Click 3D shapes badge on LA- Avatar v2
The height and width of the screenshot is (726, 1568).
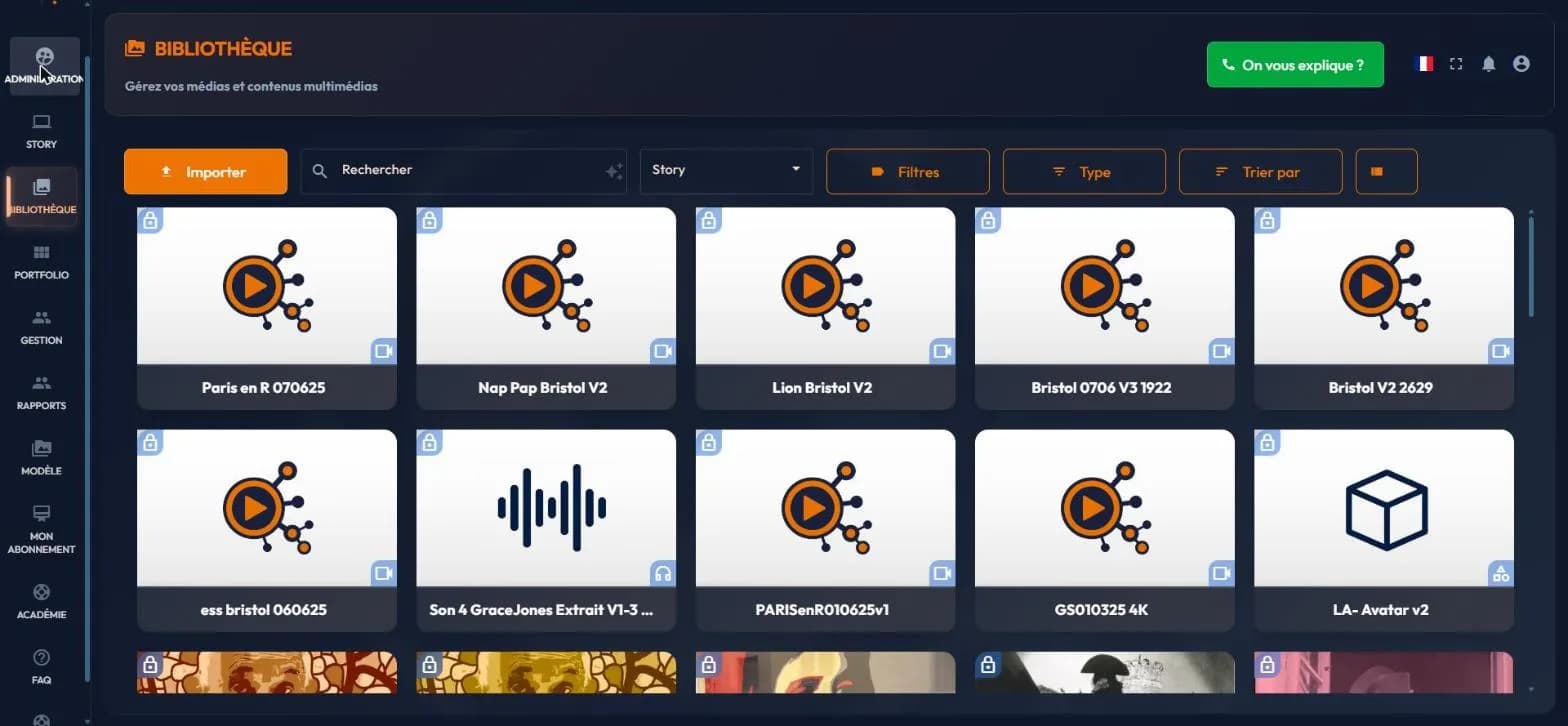tap(1501, 573)
